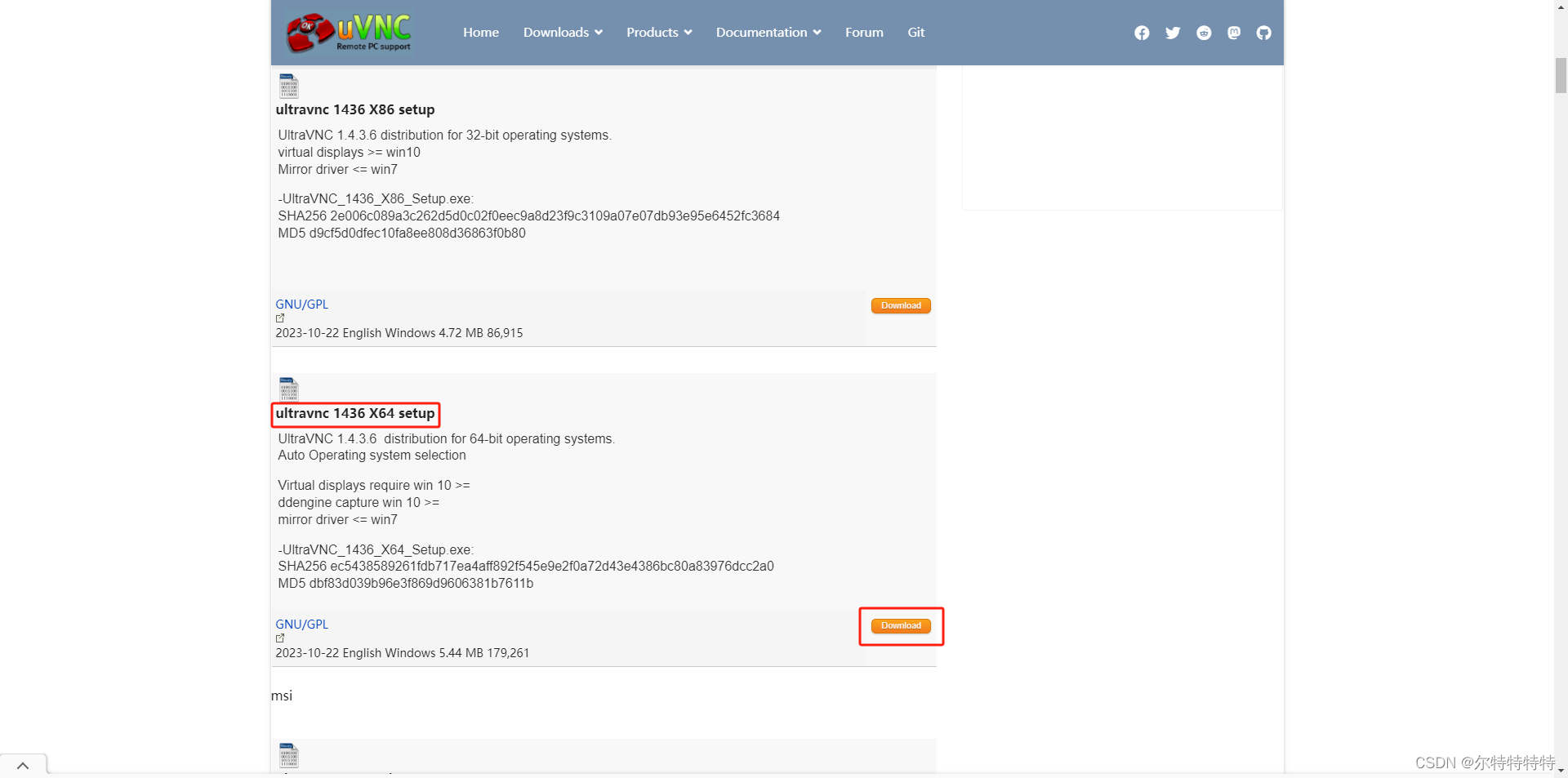Image resolution: width=1568 pixels, height=778 pixels.
Task: Open the Twitter social icon
Action: pos(1172,33)
